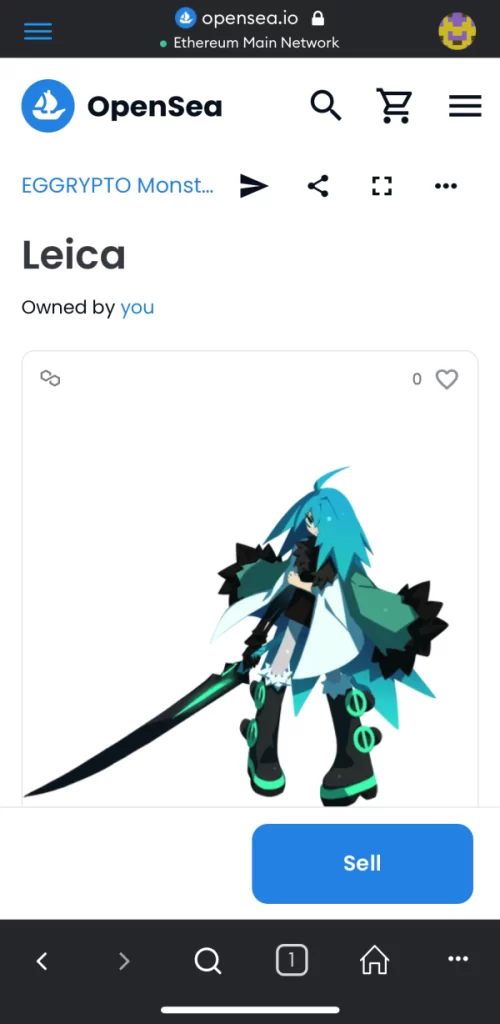Open the browser tabs switcher
This screenshot has height=1024, width=500.
coord(291,961)
